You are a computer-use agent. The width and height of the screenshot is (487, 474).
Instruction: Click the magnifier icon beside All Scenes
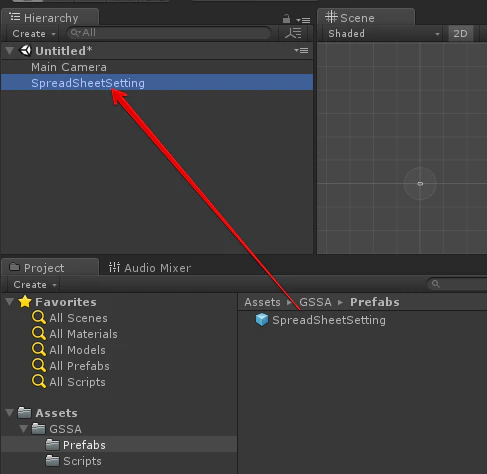39,318
